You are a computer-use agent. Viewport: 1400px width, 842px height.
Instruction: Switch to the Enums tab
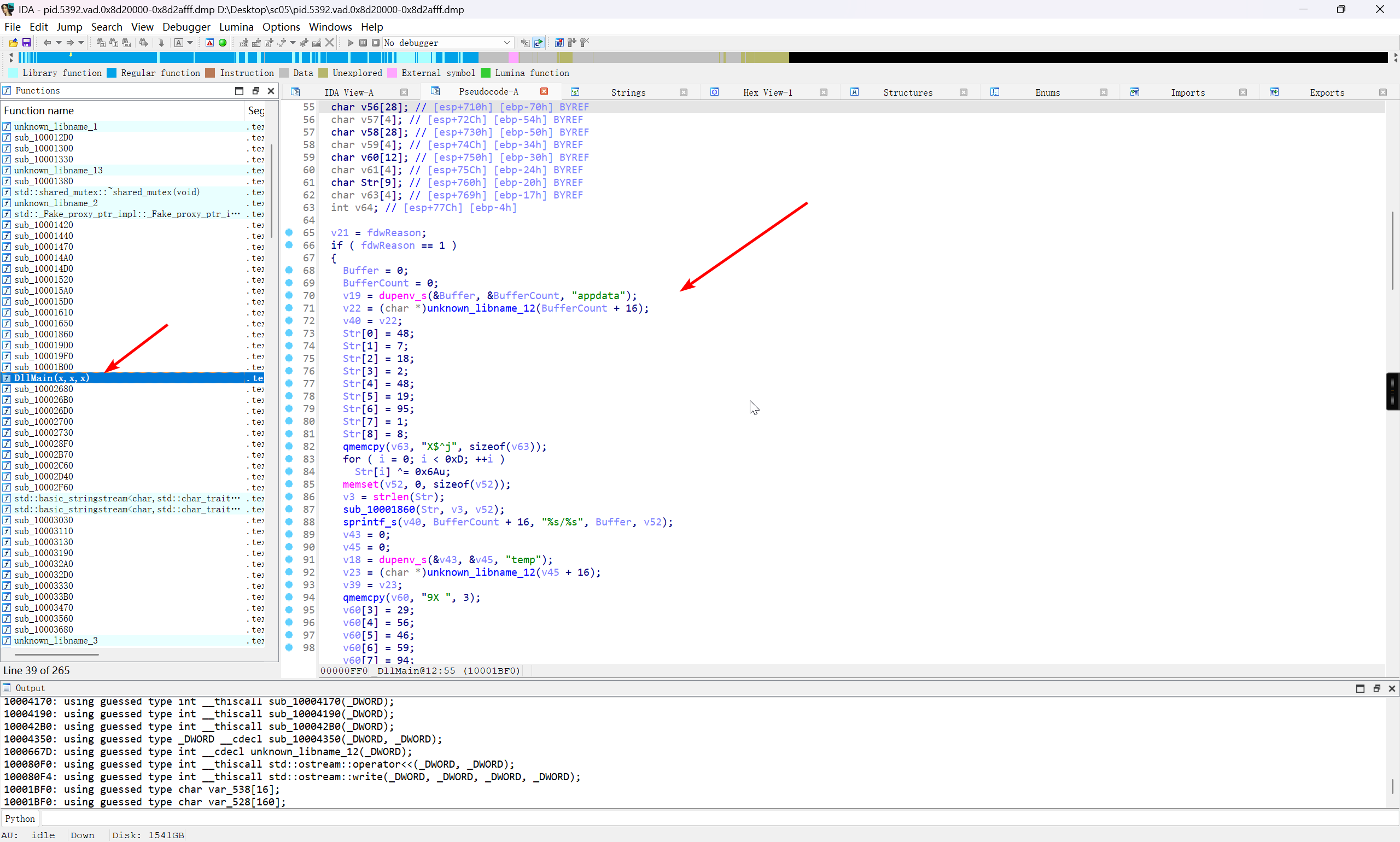1047,92
